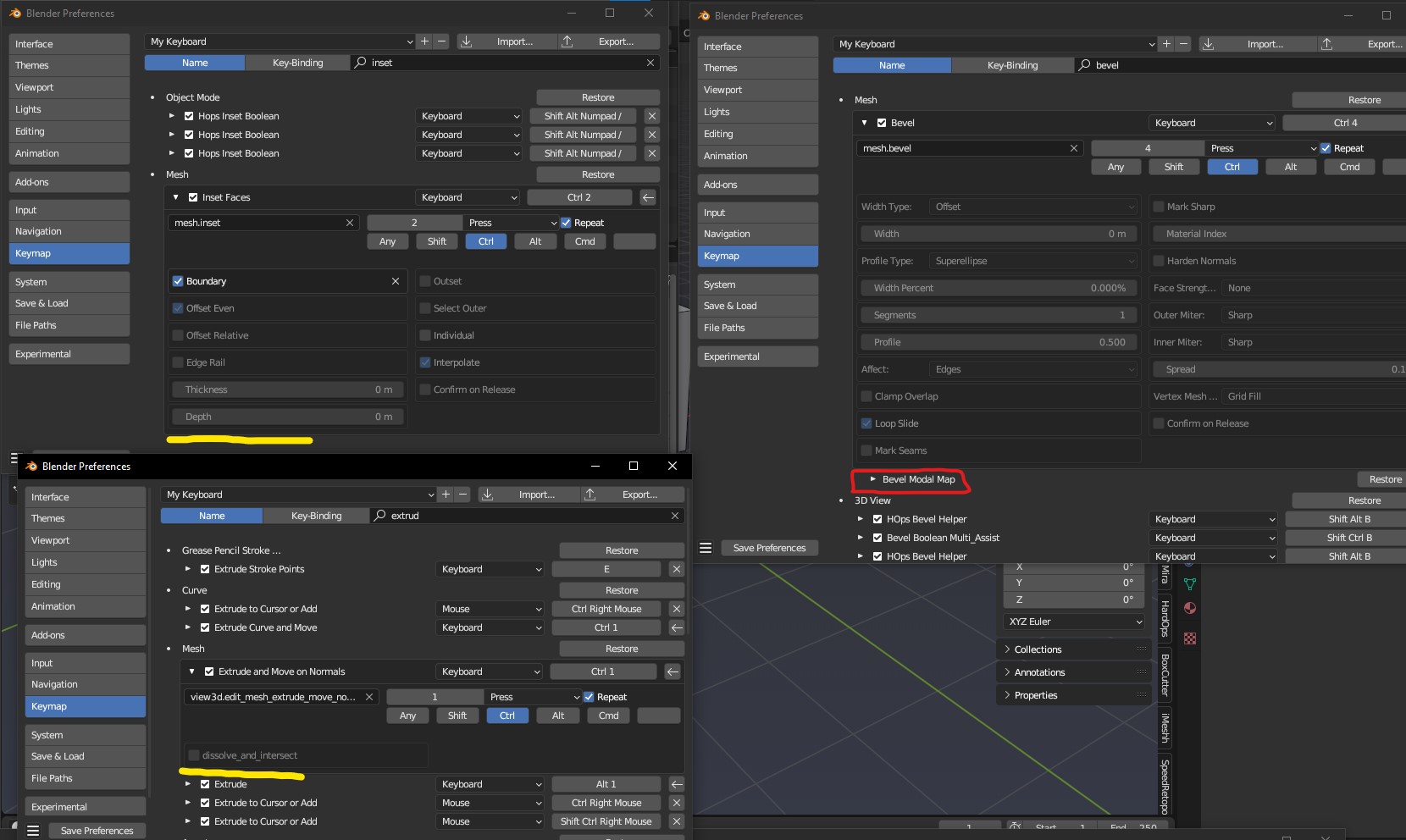Click back arrow beside Alt 1 shortcut

click(676, 784)
